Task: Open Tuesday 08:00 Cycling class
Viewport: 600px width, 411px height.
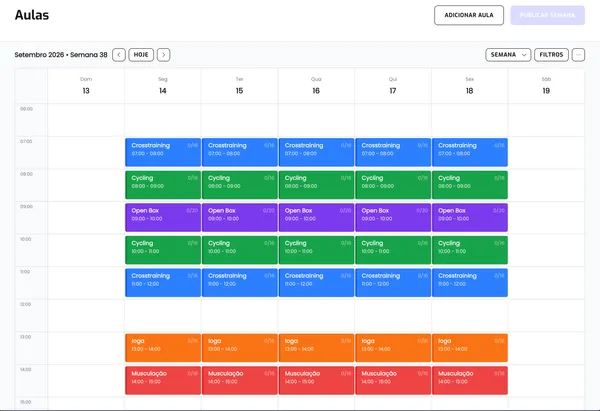Action: (x=240, y=185)
